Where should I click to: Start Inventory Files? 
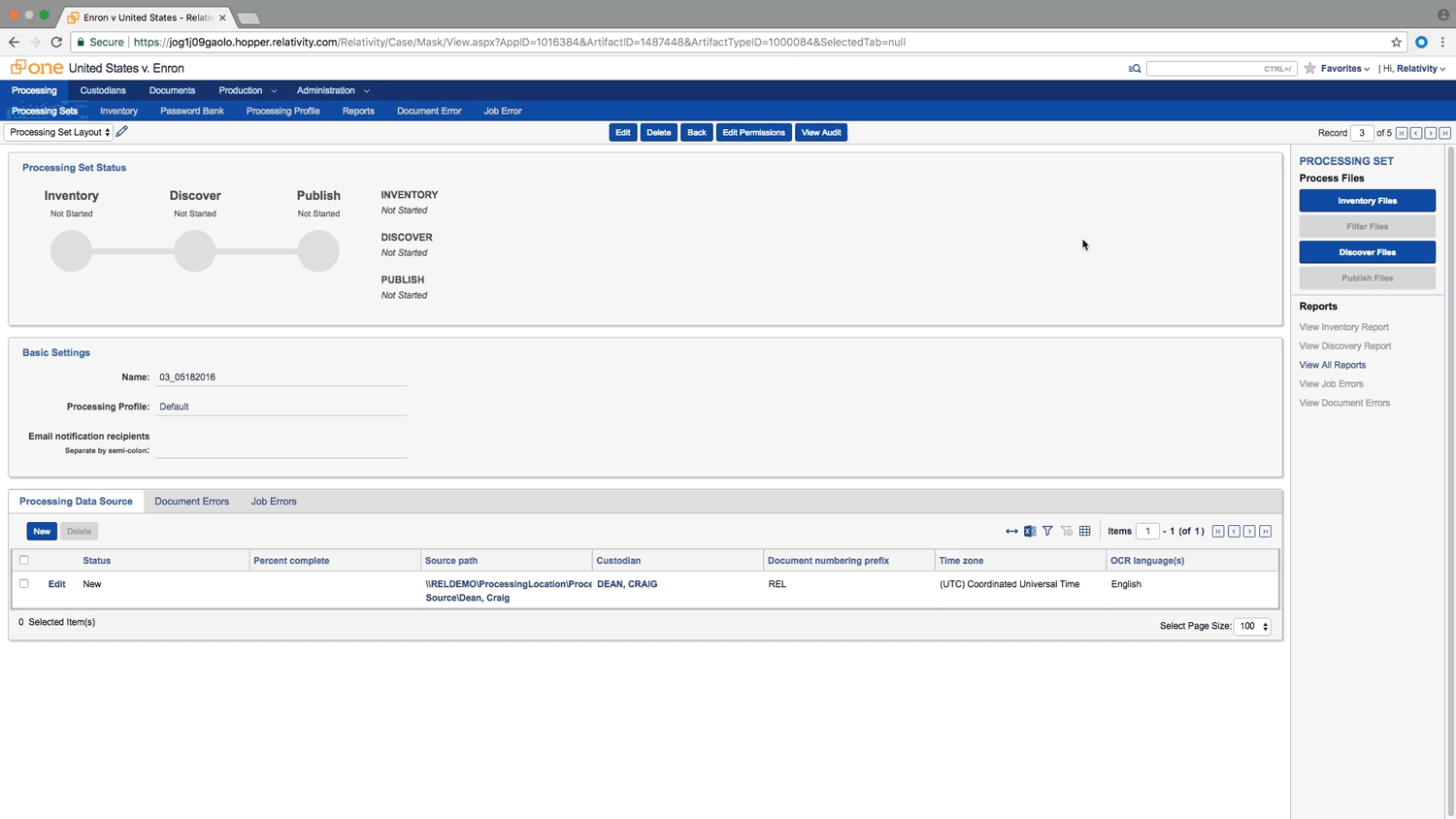pos(1367,201)
